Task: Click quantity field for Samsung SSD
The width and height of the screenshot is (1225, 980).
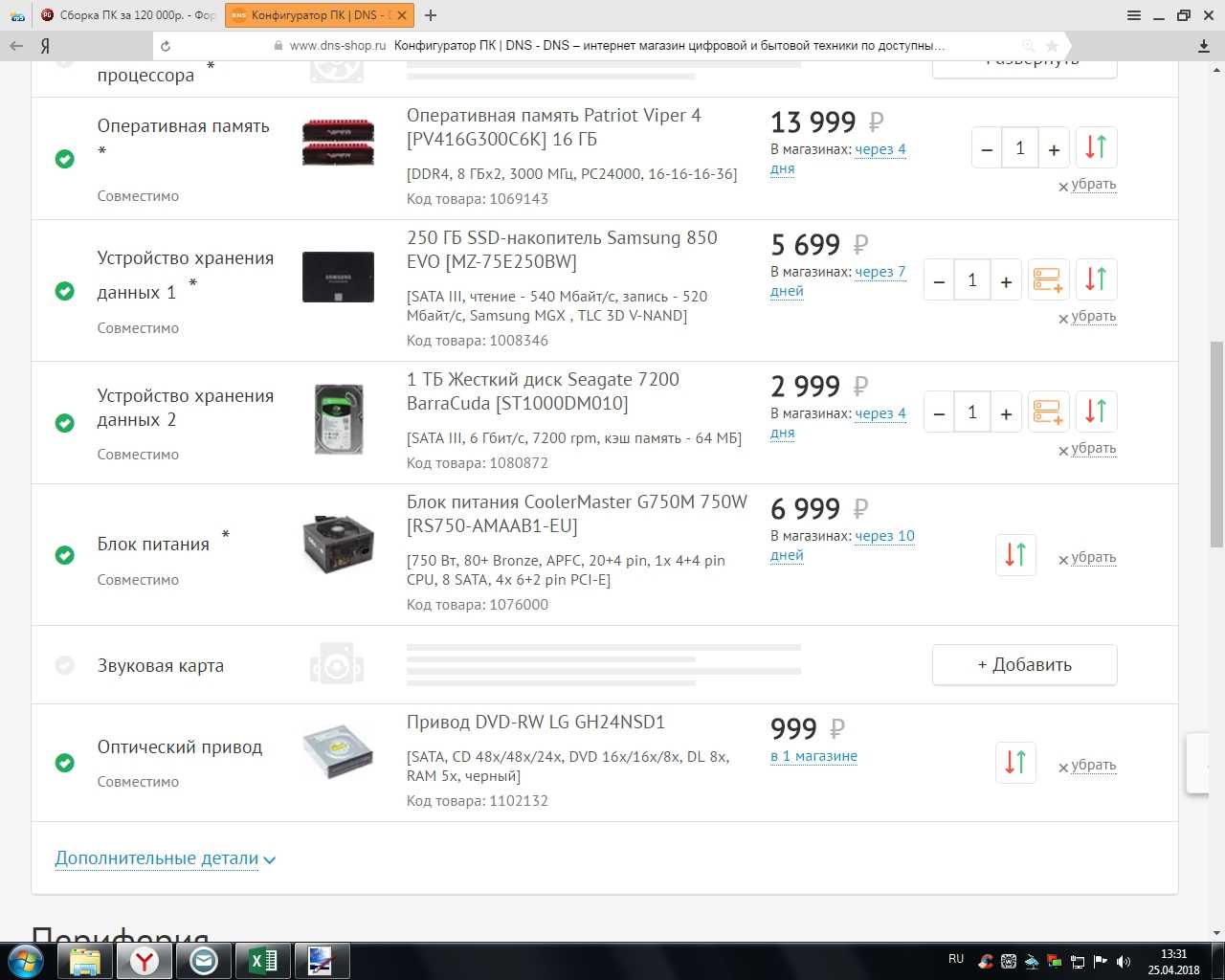Action: click(972, 280)
